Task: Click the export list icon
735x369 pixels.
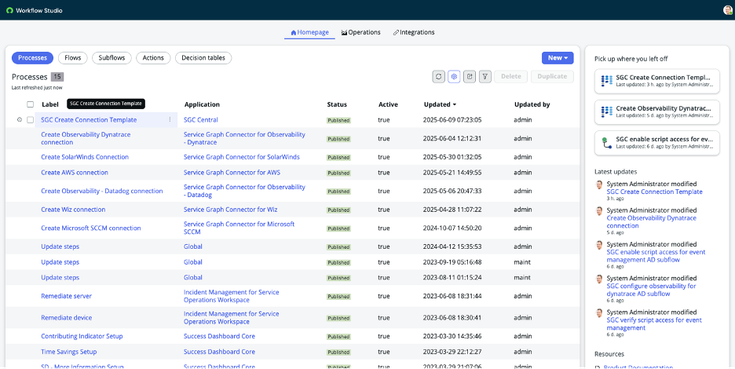Action: click(469, 76)
